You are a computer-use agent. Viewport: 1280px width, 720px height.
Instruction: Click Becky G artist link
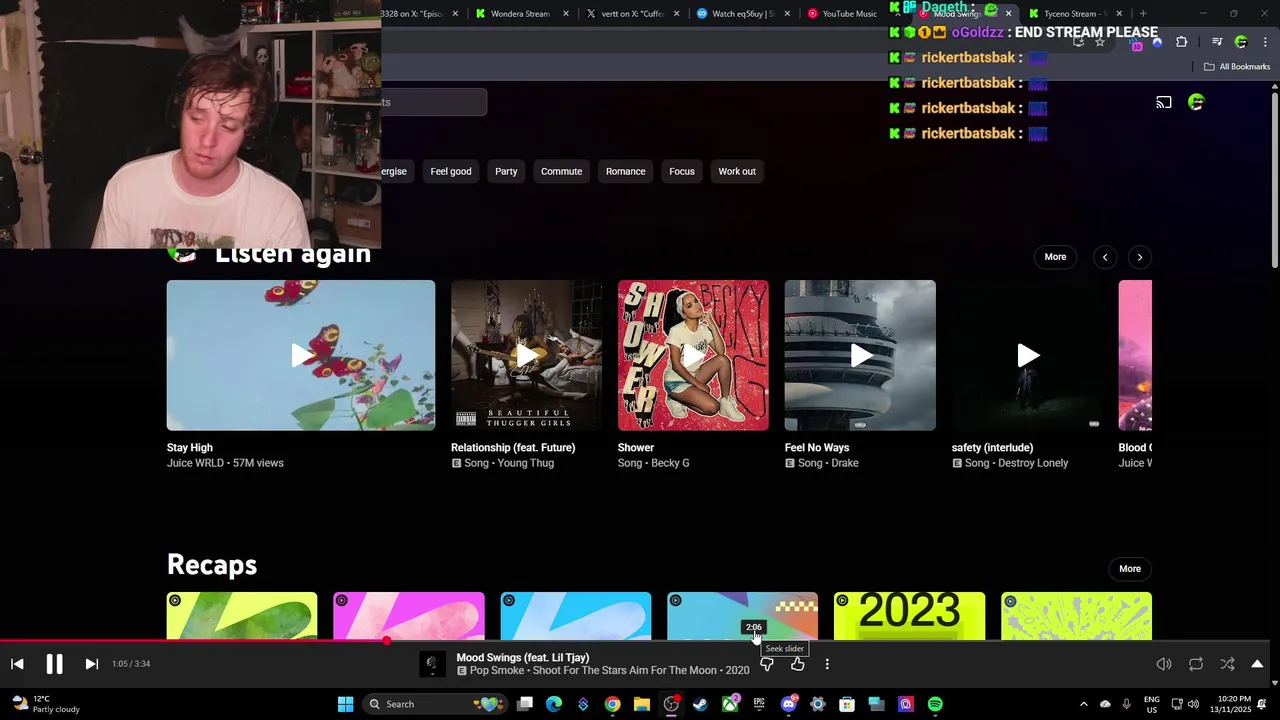pos(671,463)
